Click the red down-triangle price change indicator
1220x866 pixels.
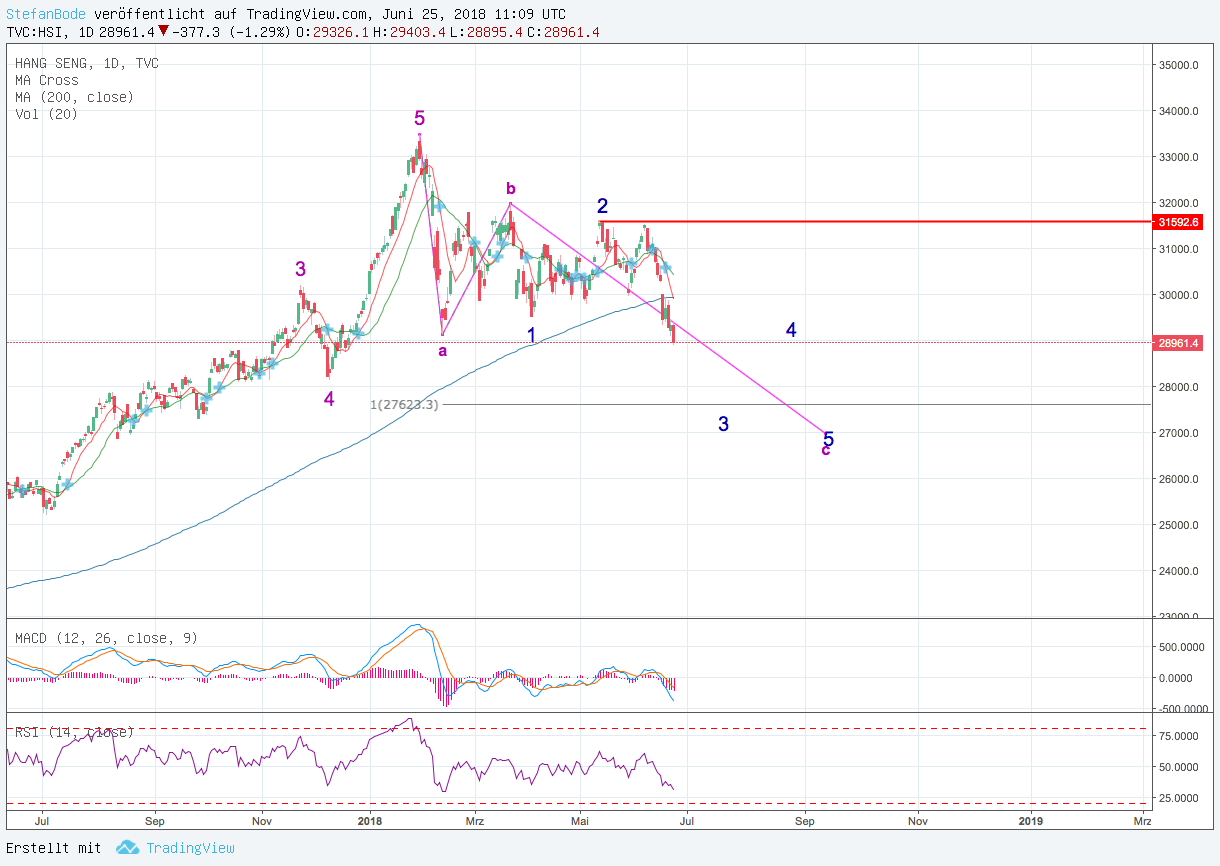click(163, 31)
